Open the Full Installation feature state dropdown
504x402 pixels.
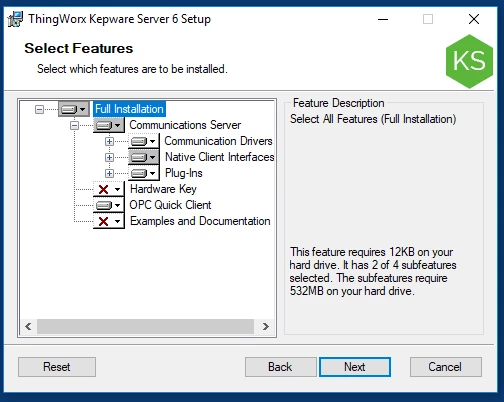pos(74,109)
